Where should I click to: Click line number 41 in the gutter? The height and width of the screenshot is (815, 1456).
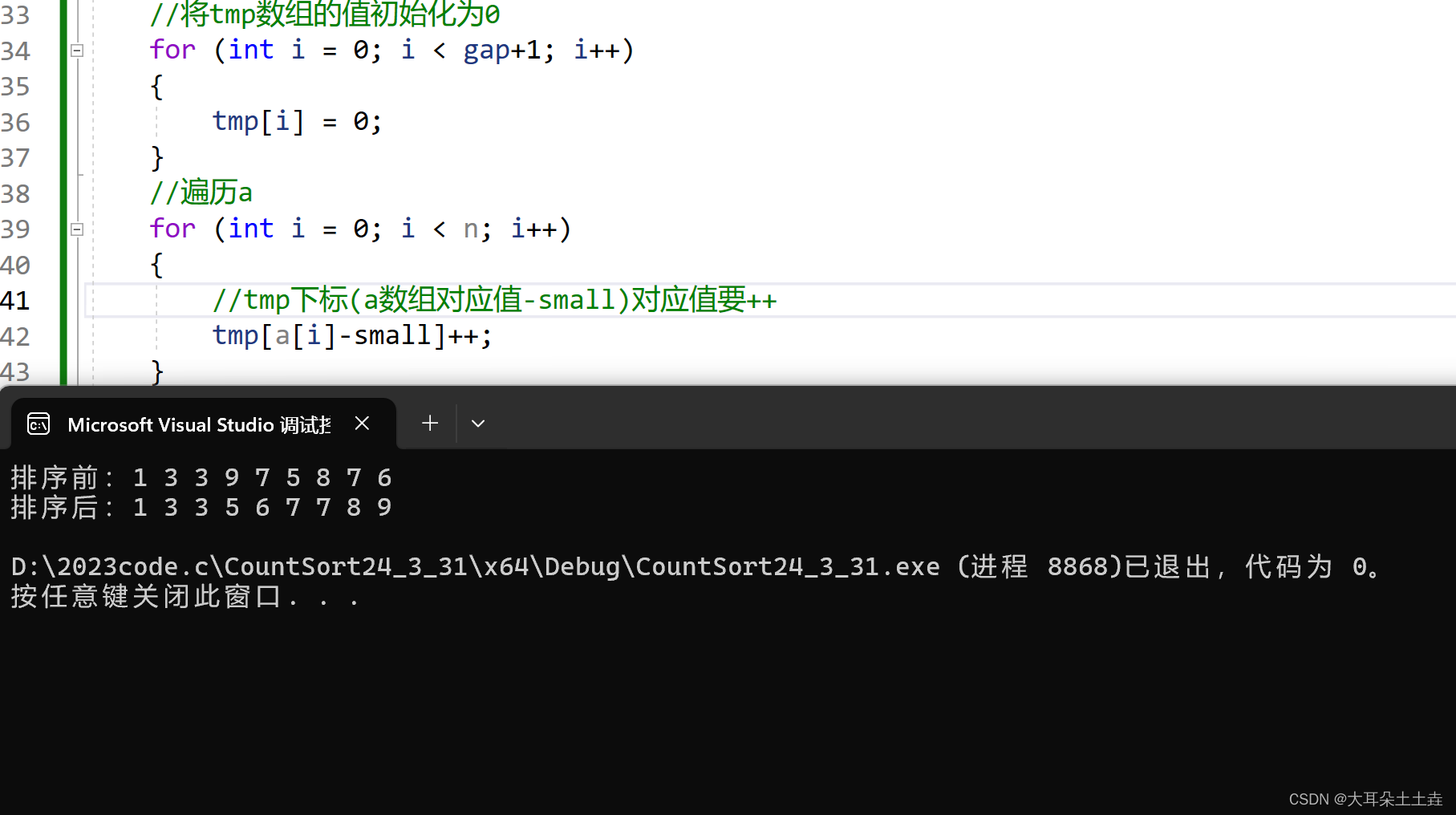tap(15, 301)
